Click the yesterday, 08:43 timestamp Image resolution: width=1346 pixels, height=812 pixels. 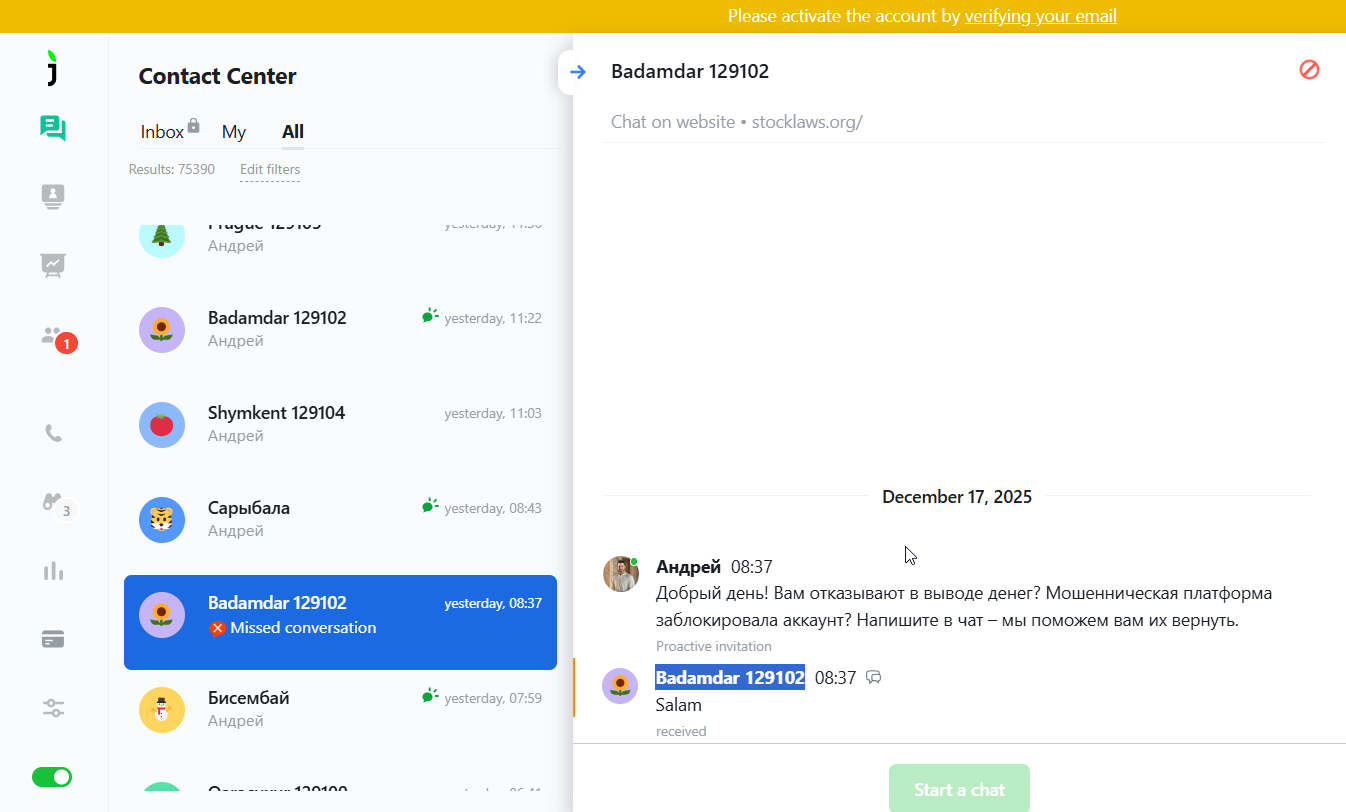pyautogui.click(x=493, y=508)
